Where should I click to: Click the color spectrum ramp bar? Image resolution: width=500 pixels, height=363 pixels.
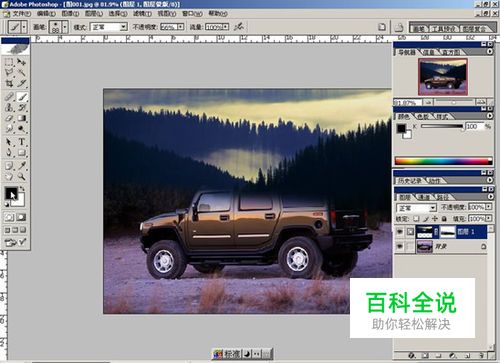point(444,161)
